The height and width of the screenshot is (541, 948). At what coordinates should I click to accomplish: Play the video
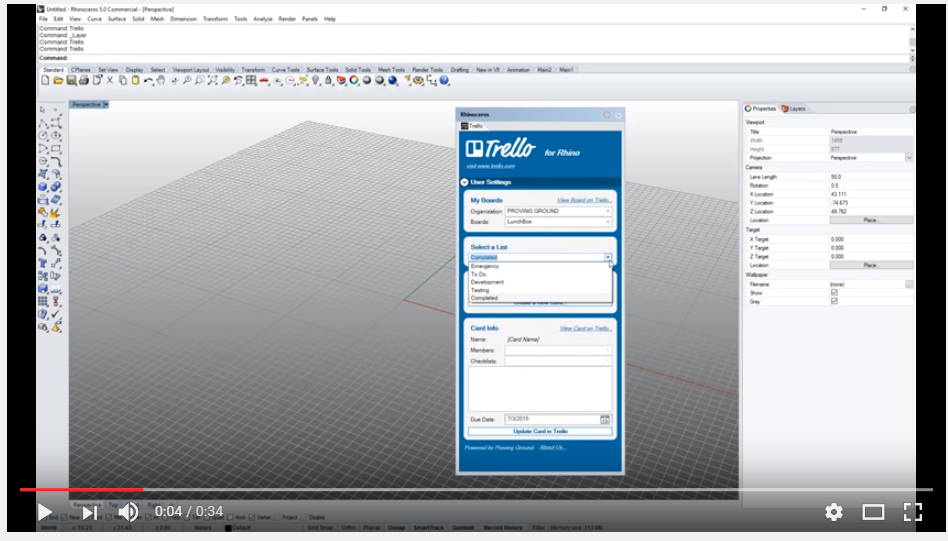tap(45, 512)
